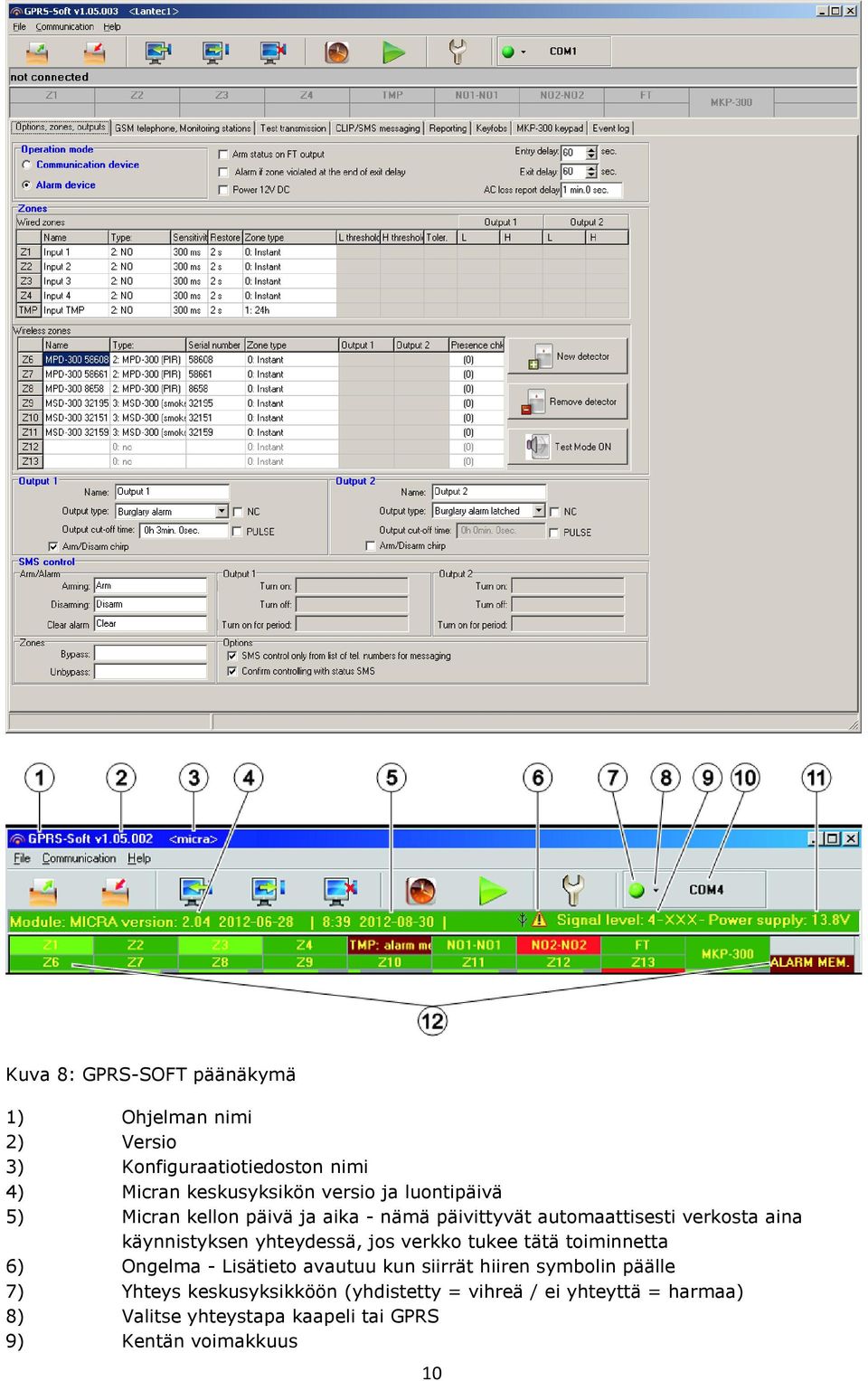Viewport: 868px width, 1381px height.
Task: Open Communication menu in Lantec1 window
Action: point(64,27)
